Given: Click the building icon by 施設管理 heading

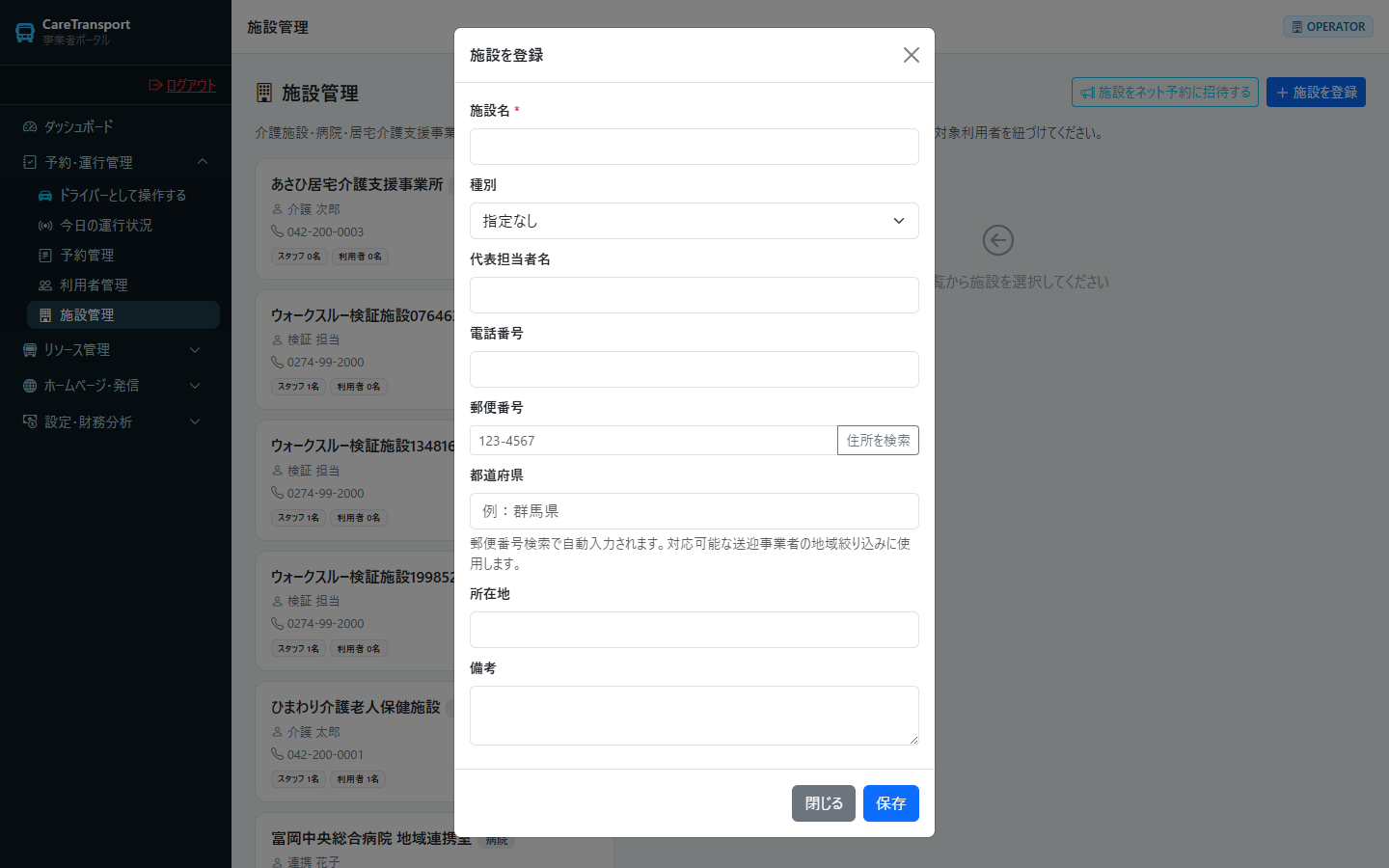Looking at the screenshot, I should point(264,93).
